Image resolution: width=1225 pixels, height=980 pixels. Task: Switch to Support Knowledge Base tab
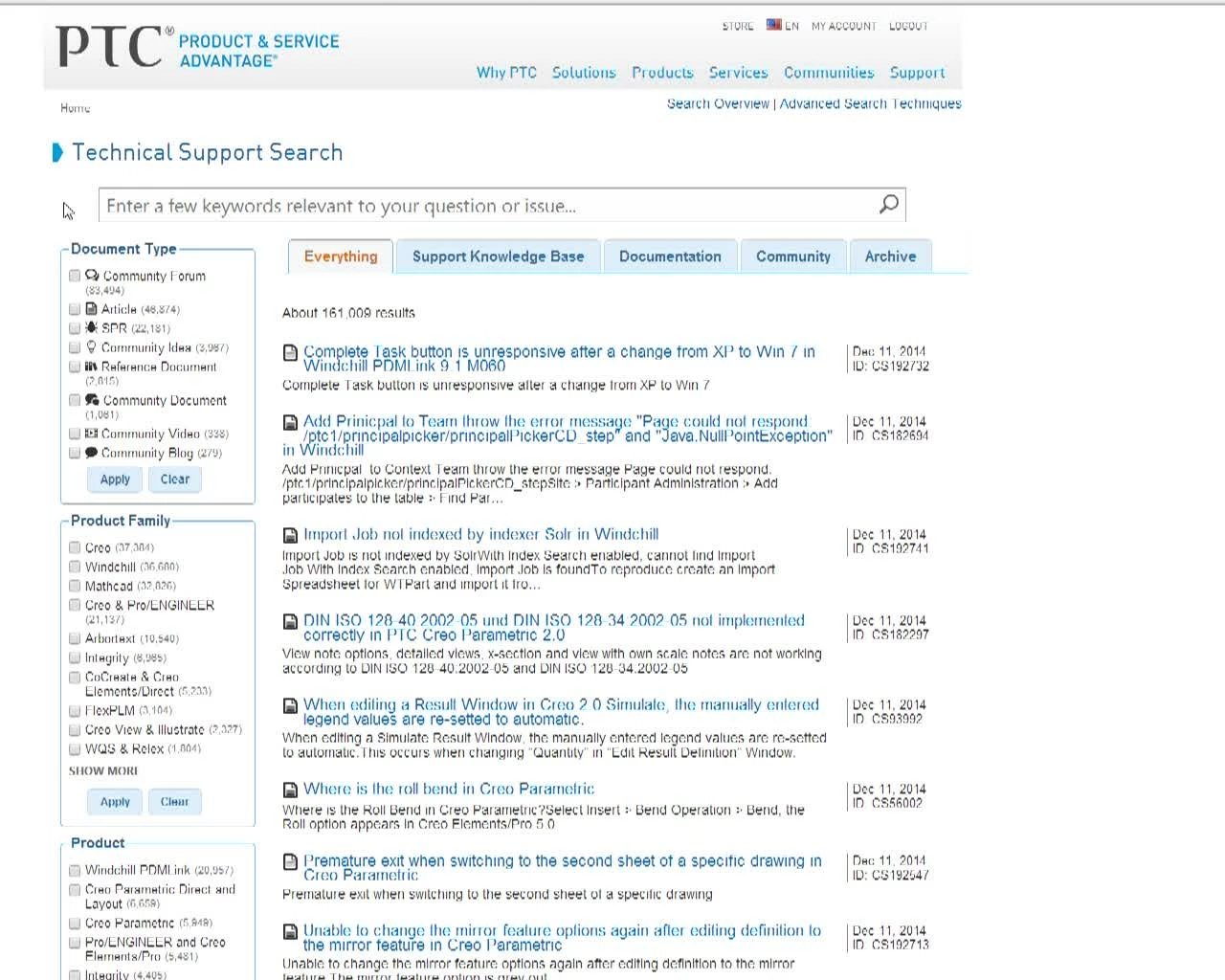tap(498, 256)
